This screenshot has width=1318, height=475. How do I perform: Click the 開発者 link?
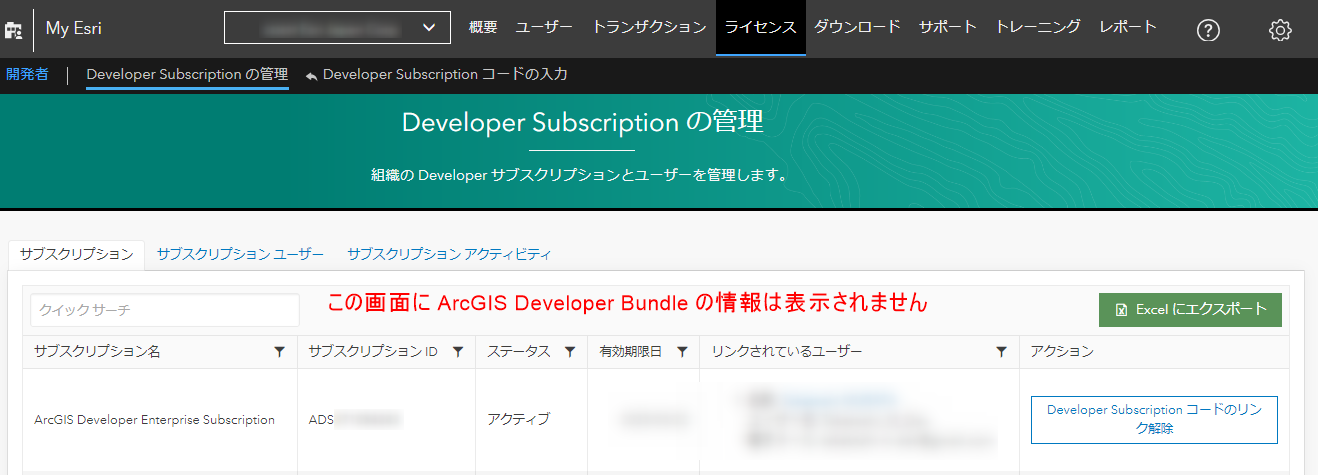[x=27, y=74]
